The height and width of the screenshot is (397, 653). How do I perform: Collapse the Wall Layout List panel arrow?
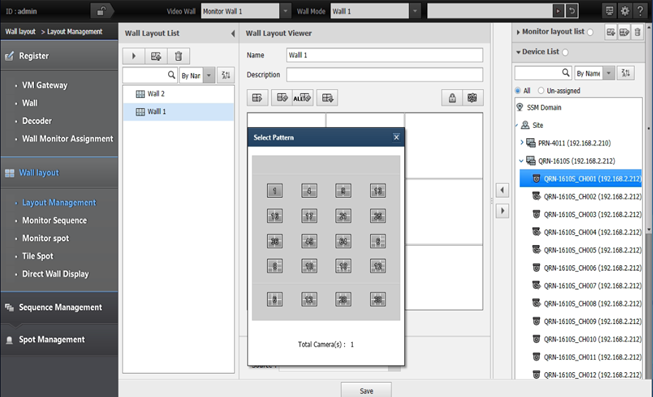(x=233, y=33)
